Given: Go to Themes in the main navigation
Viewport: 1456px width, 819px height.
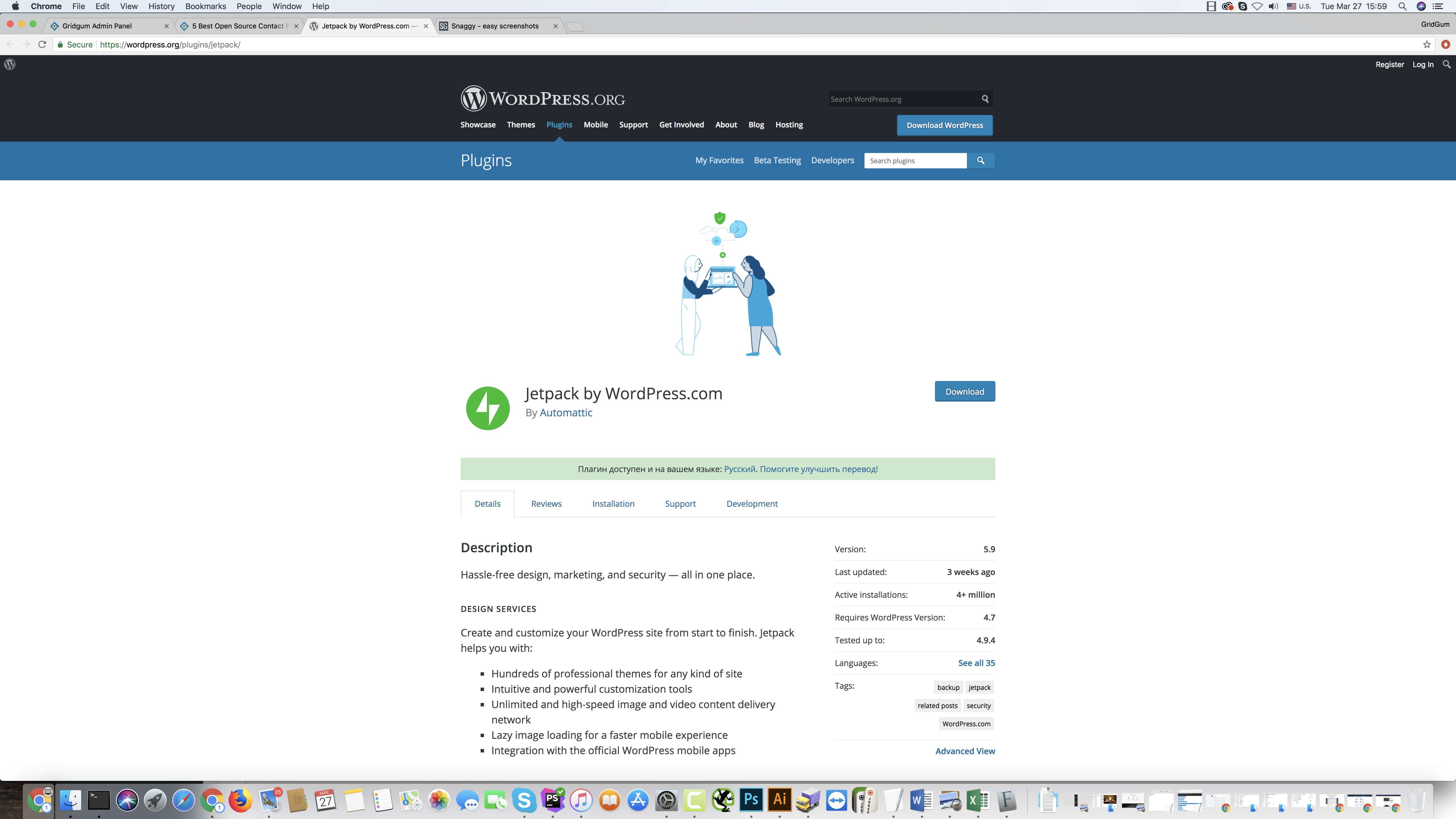Looking at the screenshot, I should coord(521,125).
